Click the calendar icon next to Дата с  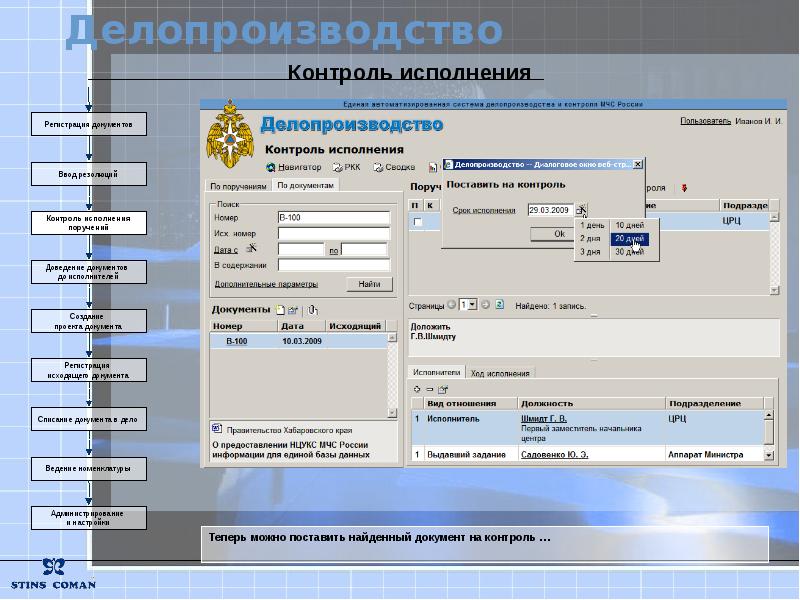pos(251,249)
